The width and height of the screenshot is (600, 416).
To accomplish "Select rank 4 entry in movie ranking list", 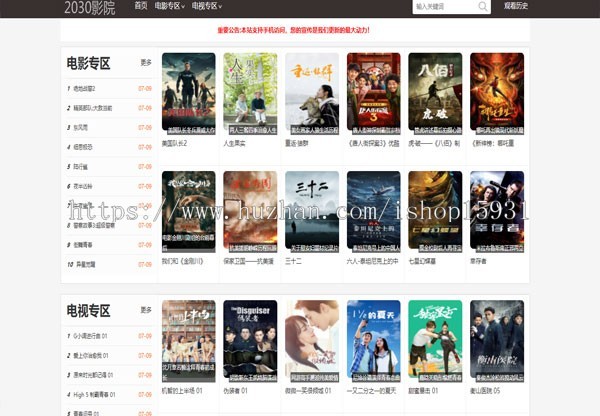I will [x=109, y=147].
